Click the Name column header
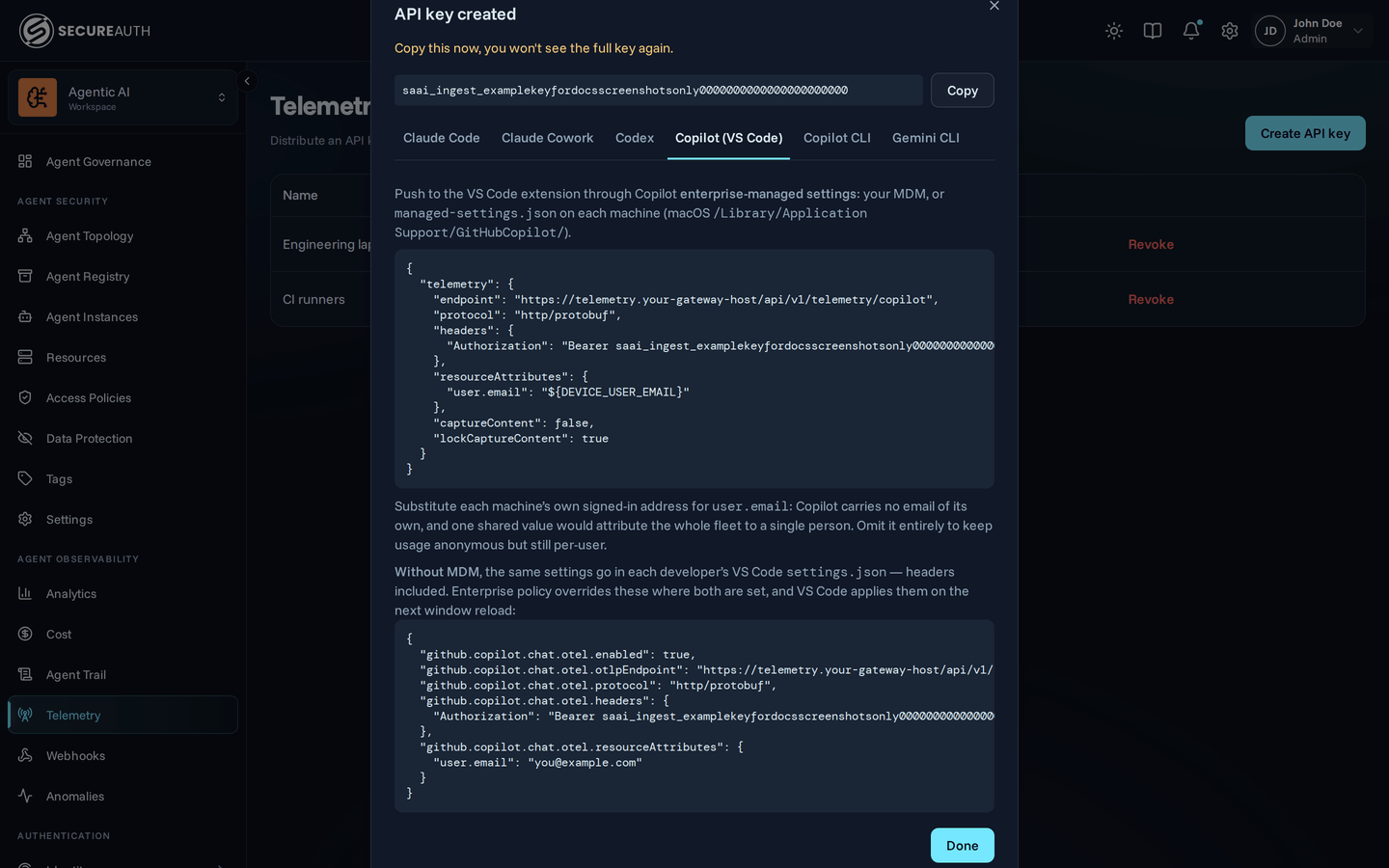This screenshot has height=868, width=1389. point(300,195)
